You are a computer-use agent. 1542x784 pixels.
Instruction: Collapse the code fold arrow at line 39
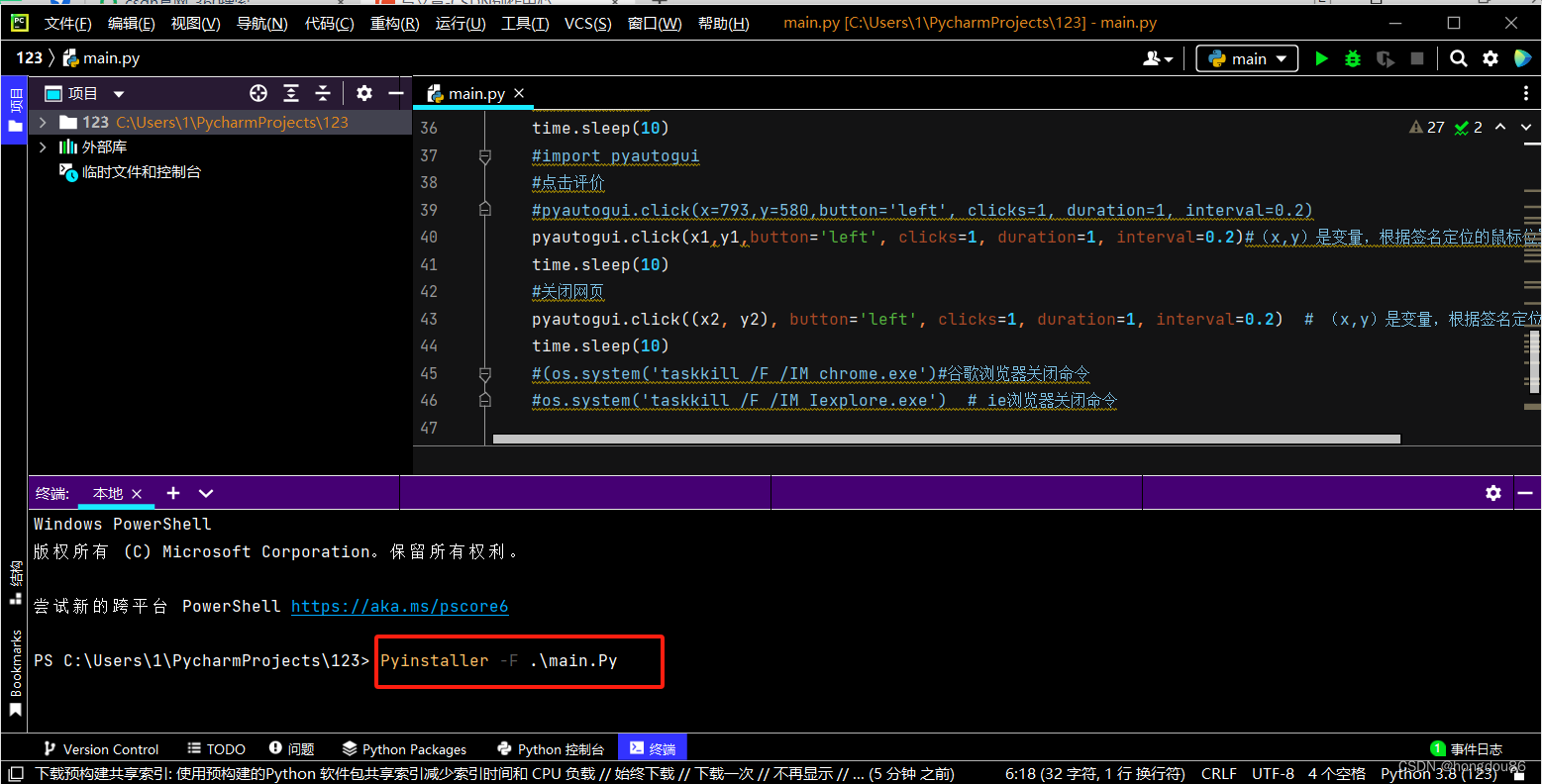pyautogui.click(x=484, y=209)
